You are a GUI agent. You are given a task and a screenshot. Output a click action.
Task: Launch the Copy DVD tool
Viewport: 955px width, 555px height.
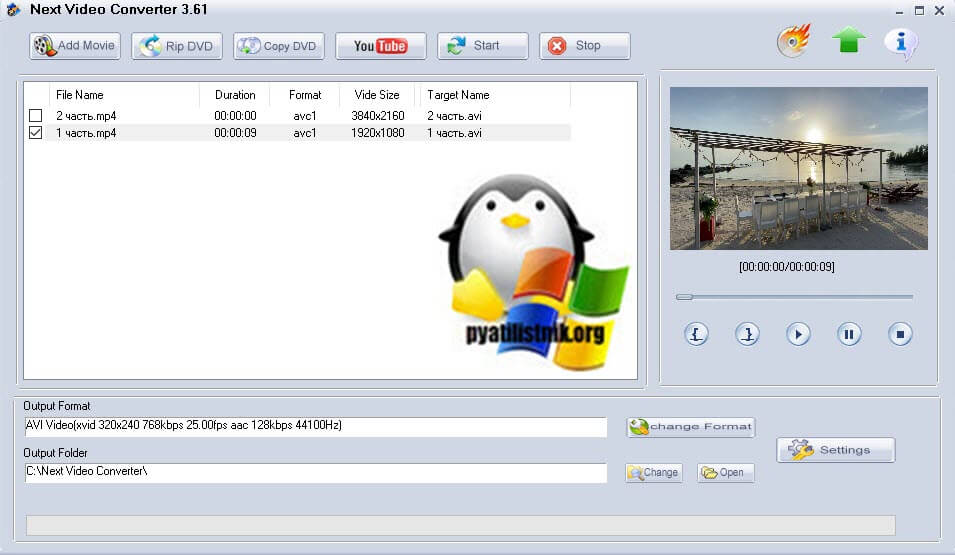coord(279,46)
